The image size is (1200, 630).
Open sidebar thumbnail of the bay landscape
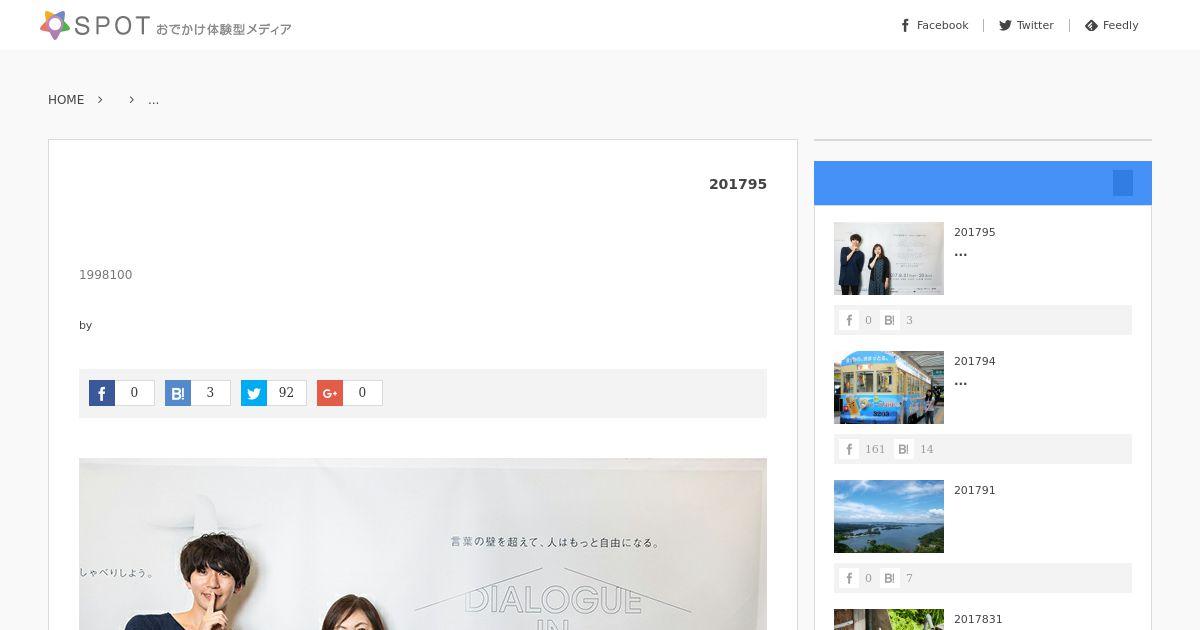(889, 516)
